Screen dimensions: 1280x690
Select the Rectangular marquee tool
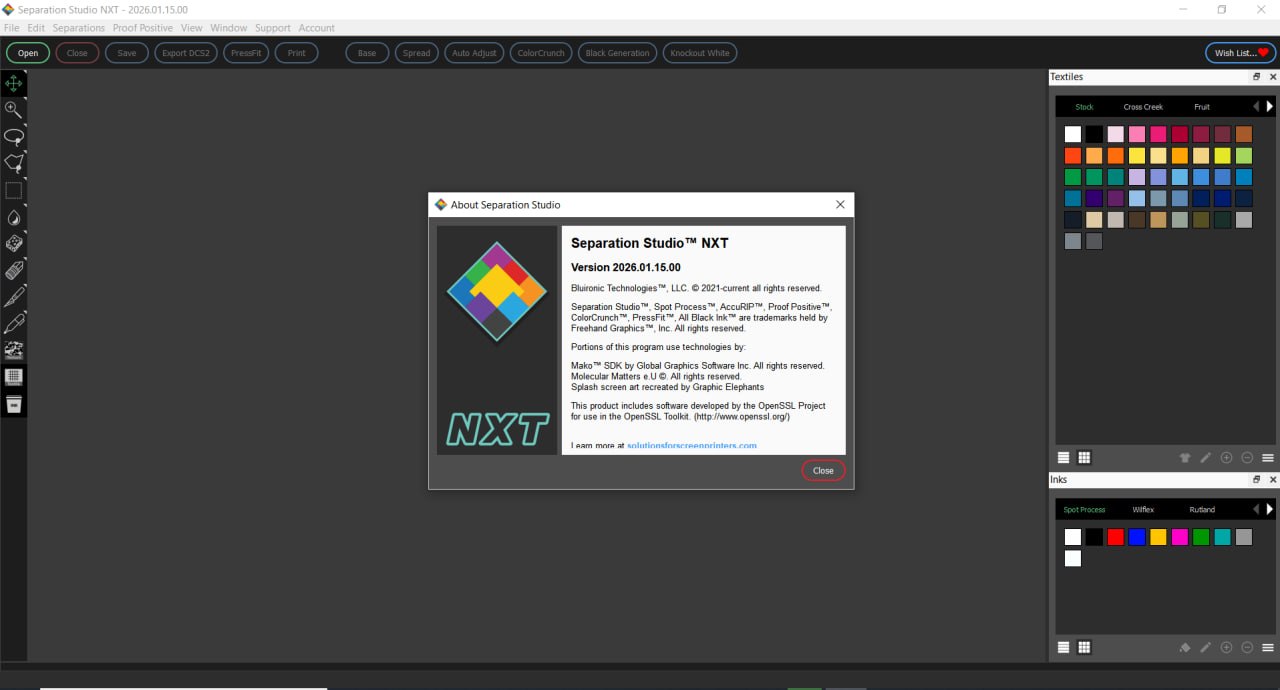[x=13, y=190]
